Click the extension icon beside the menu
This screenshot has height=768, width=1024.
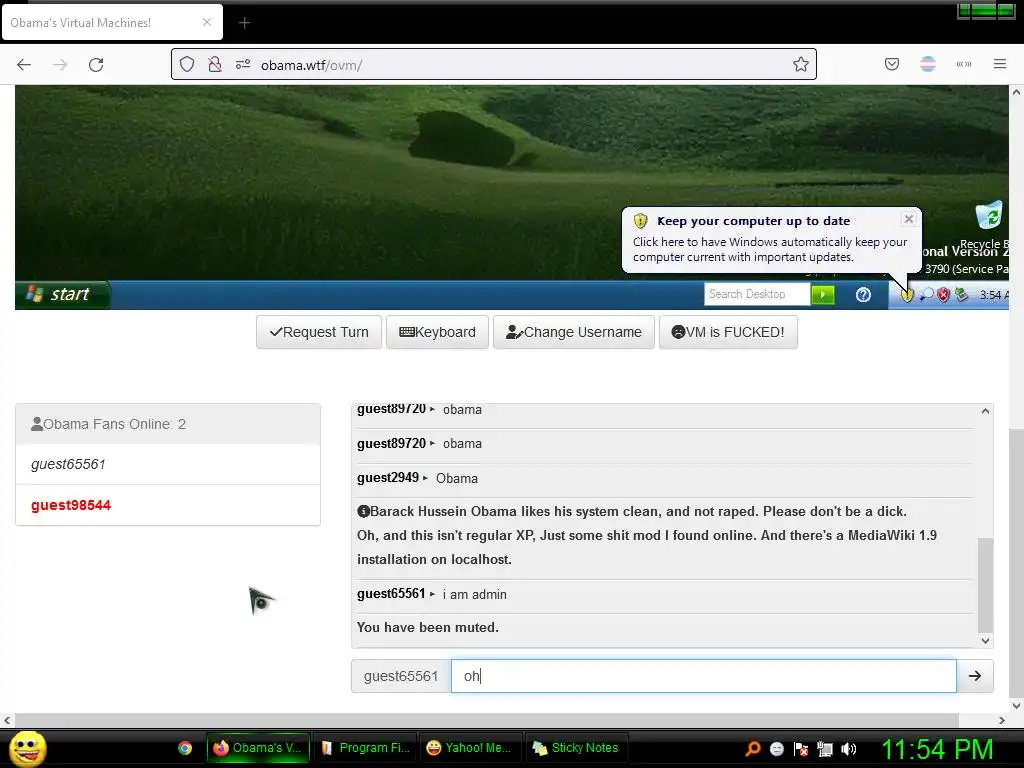[x=963, y=64]
